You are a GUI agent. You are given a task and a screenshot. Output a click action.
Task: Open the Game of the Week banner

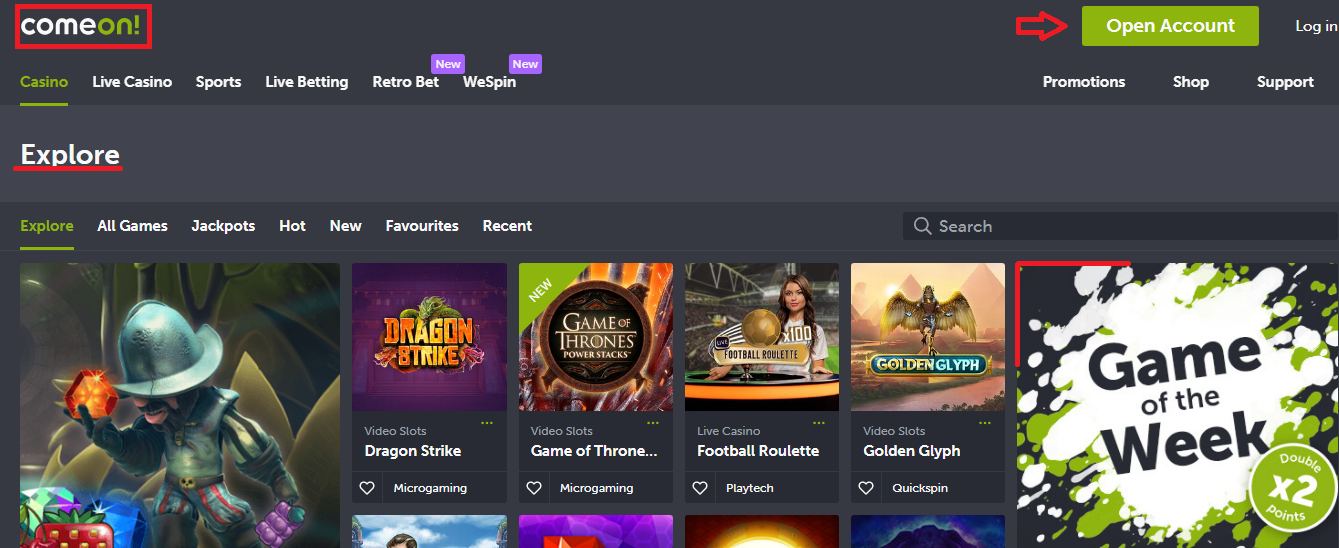(1177, 405)
